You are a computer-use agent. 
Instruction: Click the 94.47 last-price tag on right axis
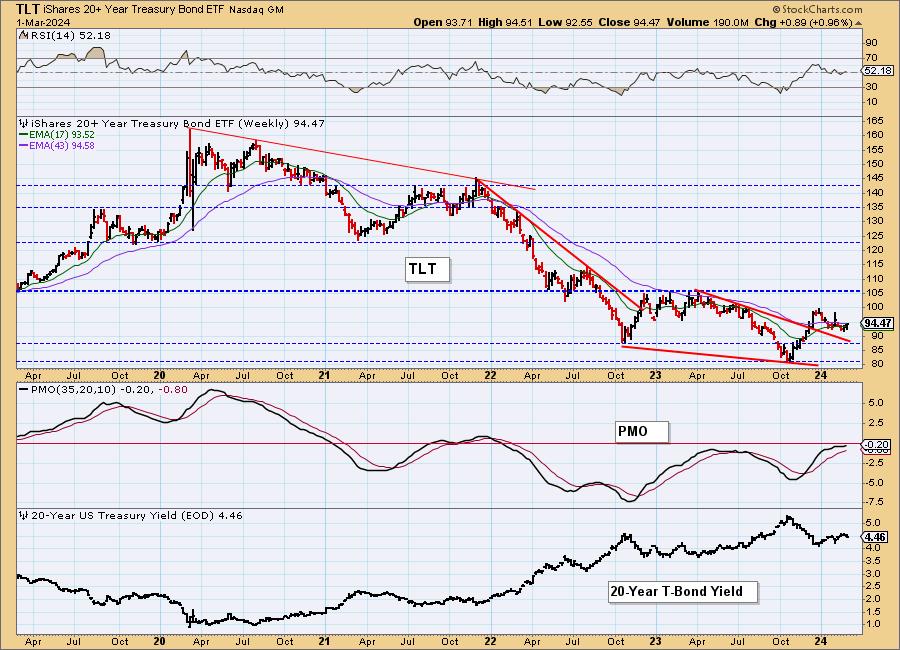pyautogui.click(x=878, y=323)
